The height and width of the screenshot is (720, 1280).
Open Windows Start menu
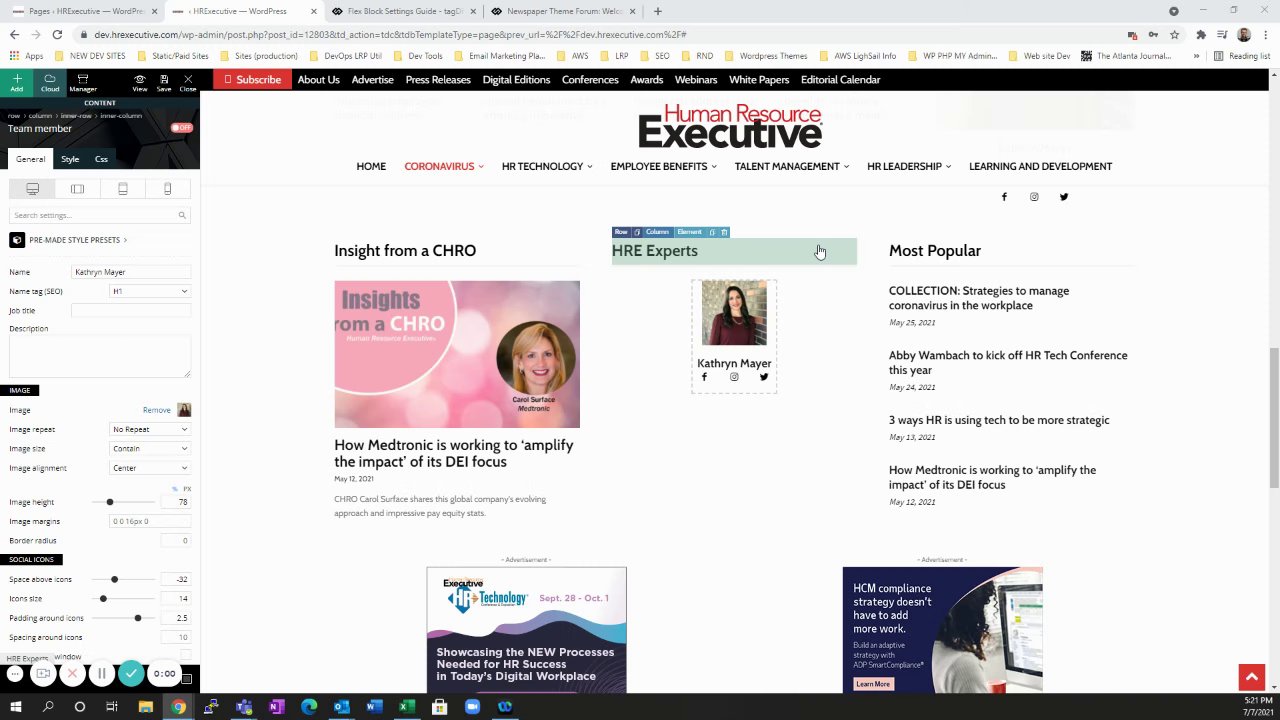pos(16,707)
